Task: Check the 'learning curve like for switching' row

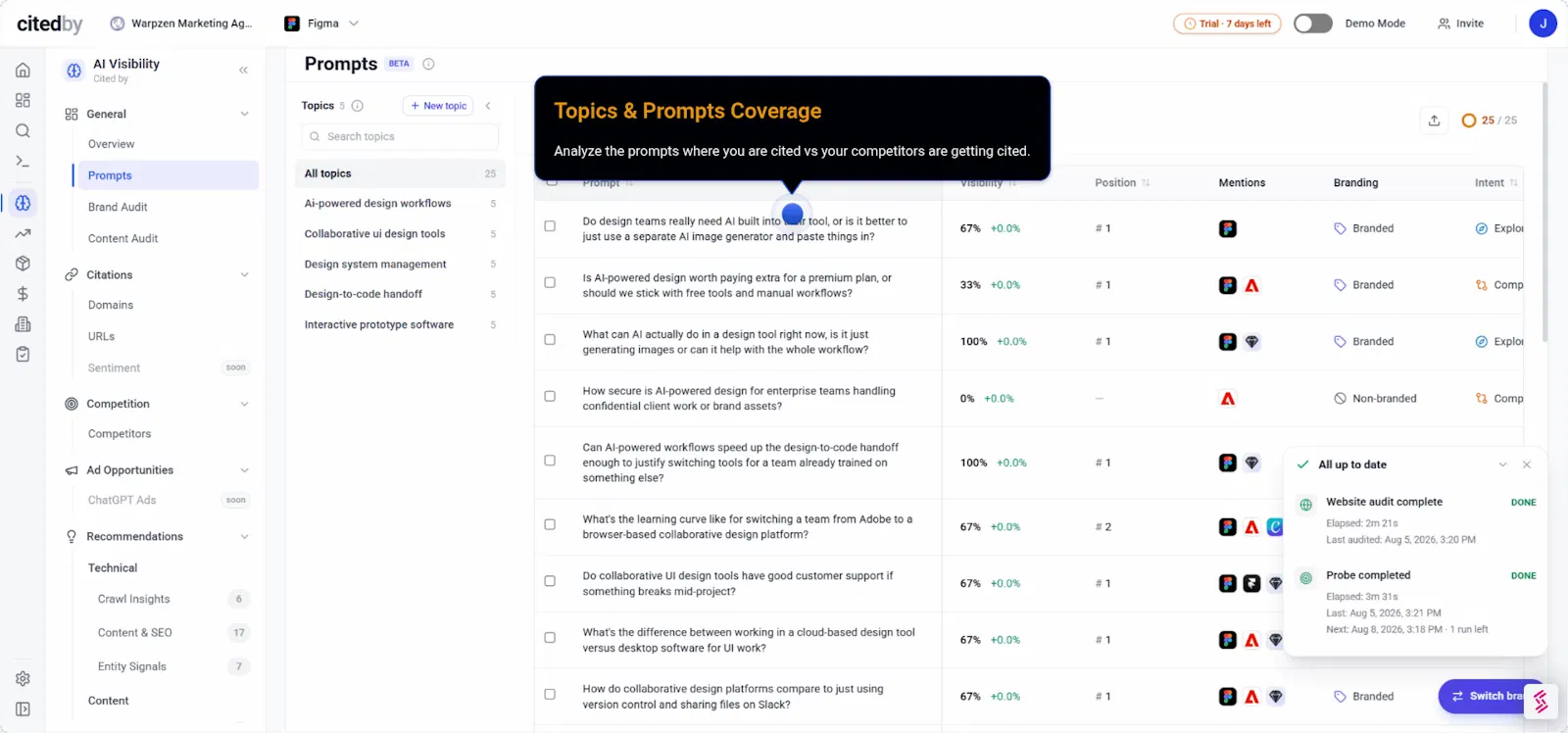Action: click(x=550, y=524)
